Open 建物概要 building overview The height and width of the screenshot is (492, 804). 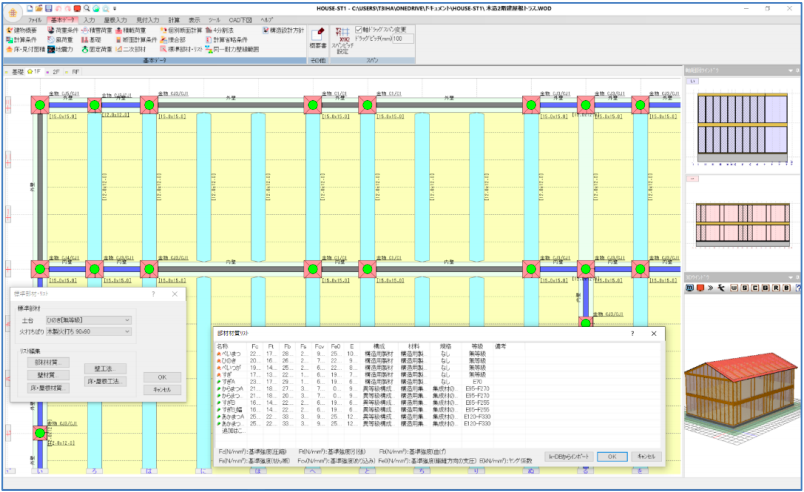click(x=22, y=30)
